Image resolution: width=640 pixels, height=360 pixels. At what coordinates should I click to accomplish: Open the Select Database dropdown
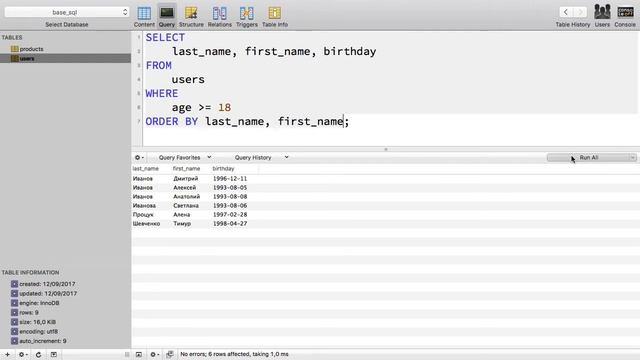click(x=67, y=12)
